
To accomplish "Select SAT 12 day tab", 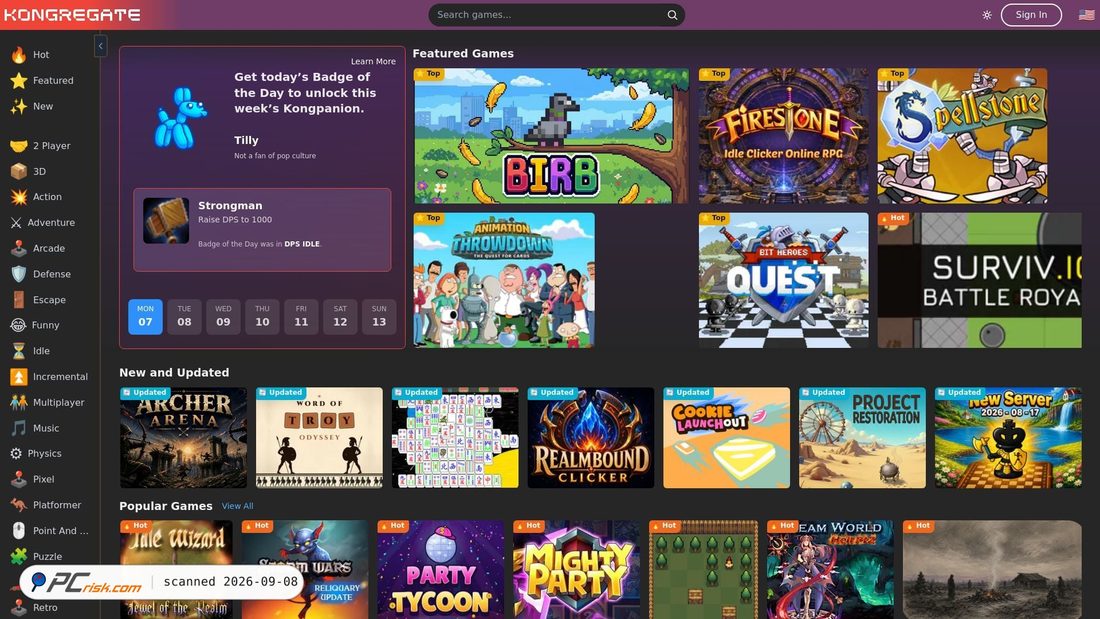I will pyautogui.click(x=340, y=317).
